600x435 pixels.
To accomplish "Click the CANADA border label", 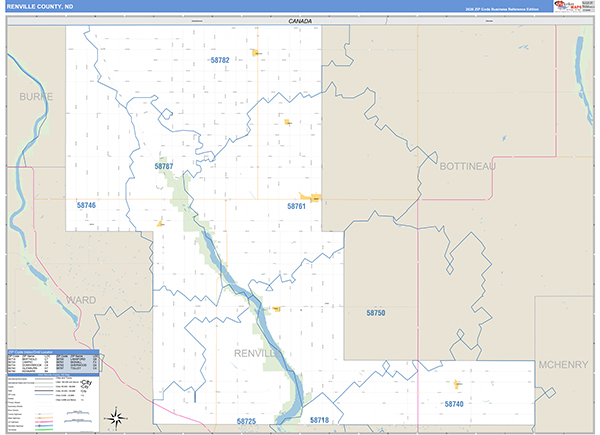I will [x=300, y=21].
